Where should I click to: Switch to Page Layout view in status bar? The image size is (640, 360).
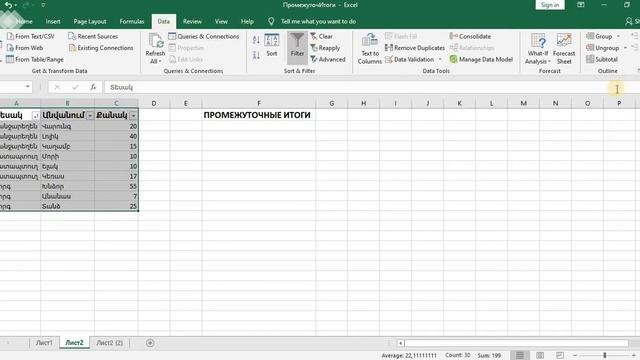click(x=540, y=356)
